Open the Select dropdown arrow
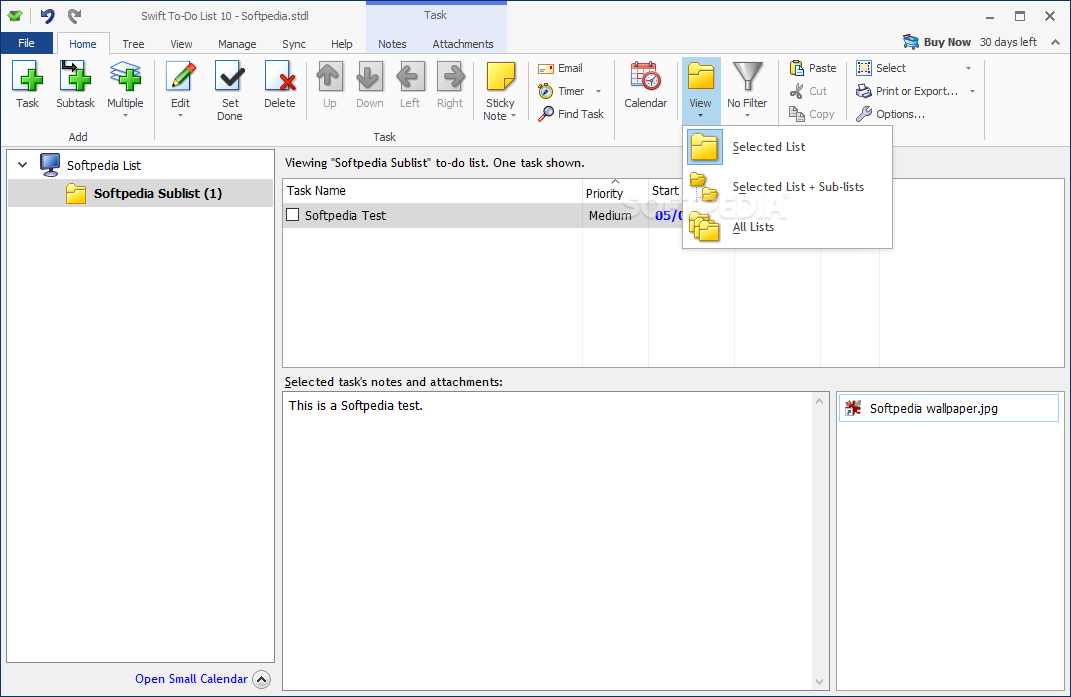 969,68
